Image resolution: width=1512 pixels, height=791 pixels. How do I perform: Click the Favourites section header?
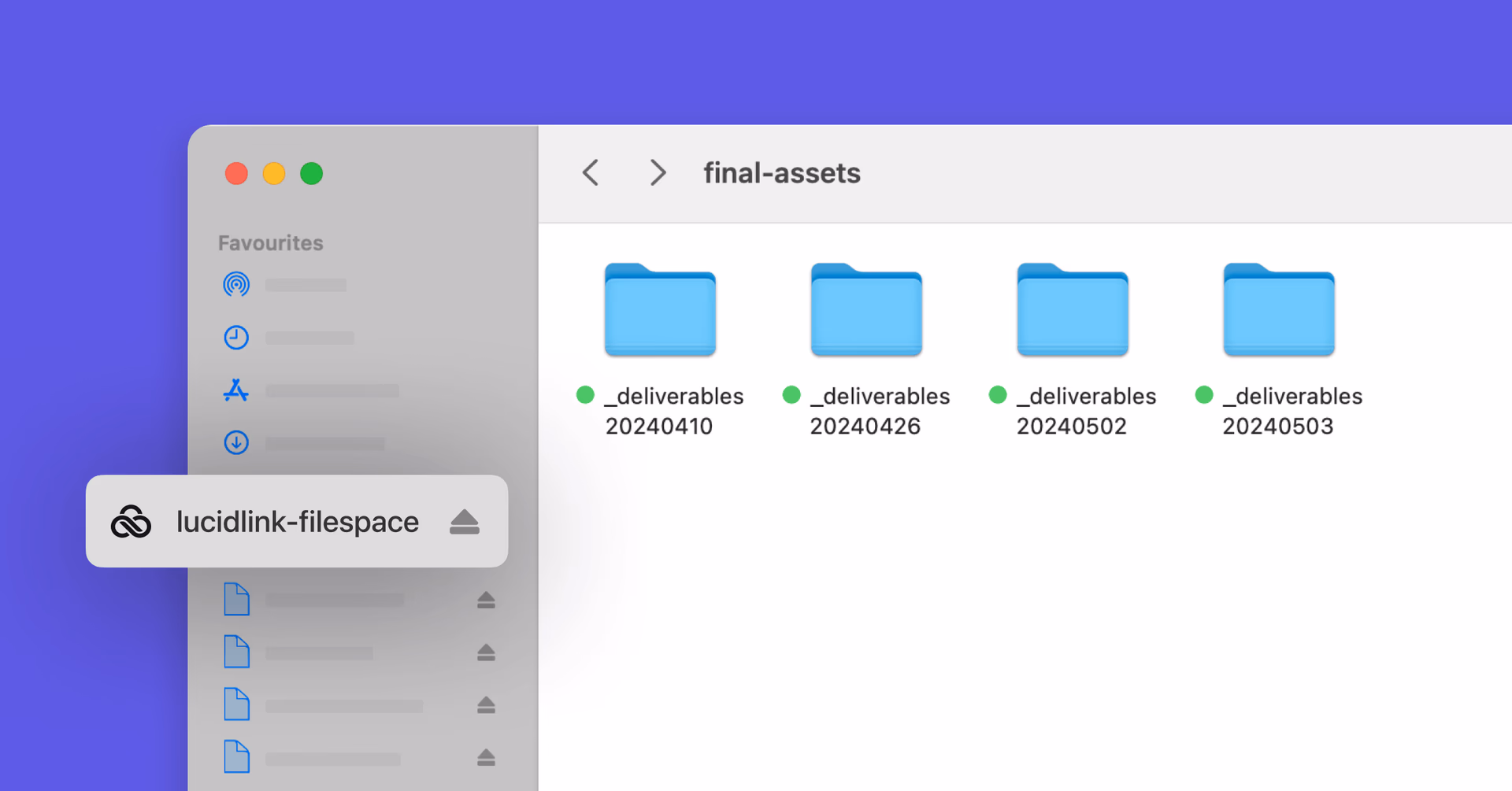pyautogui.click(x=271, y=242)
